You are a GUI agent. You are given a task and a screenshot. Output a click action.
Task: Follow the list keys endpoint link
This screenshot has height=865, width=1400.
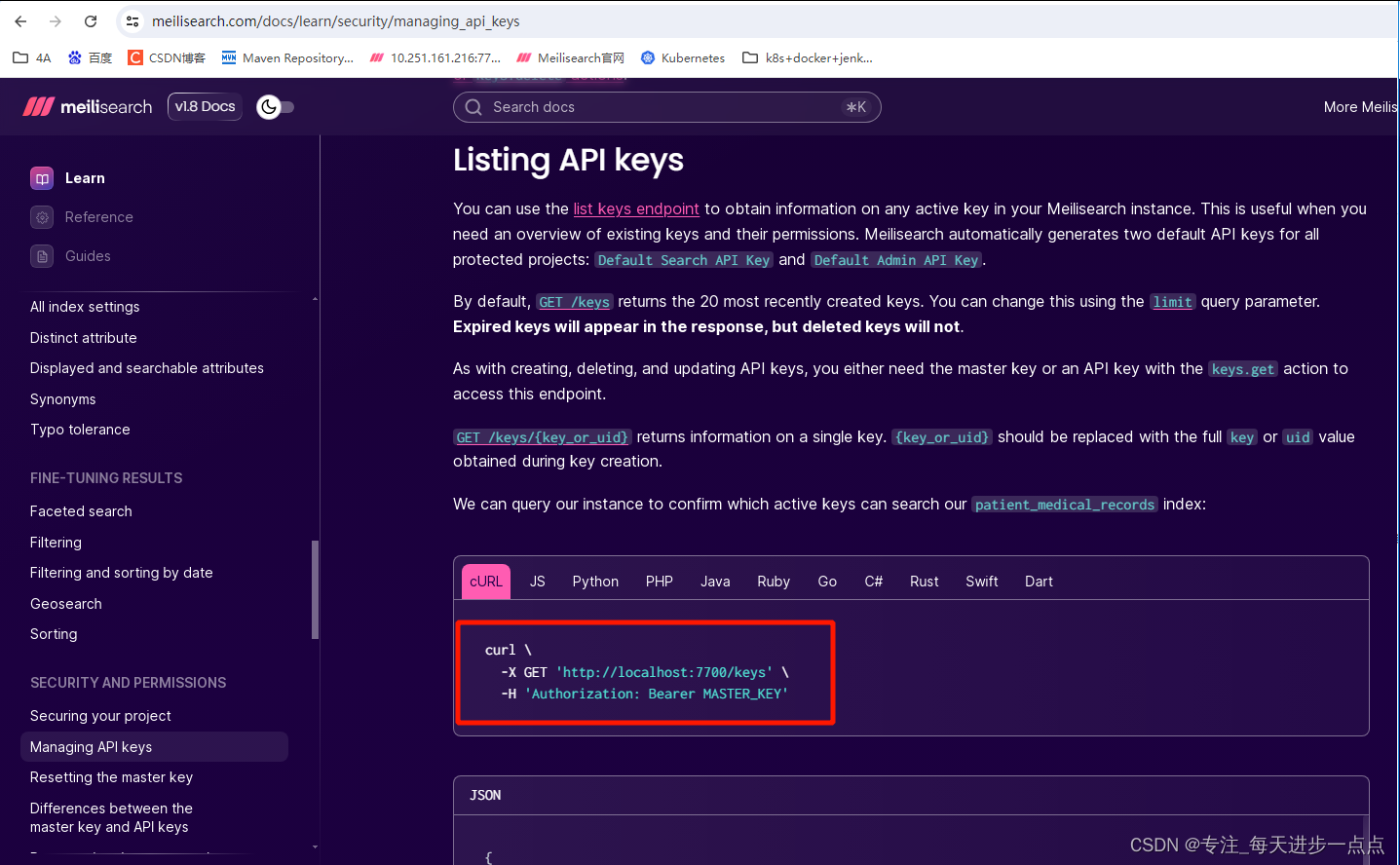[x=636, y=208]
